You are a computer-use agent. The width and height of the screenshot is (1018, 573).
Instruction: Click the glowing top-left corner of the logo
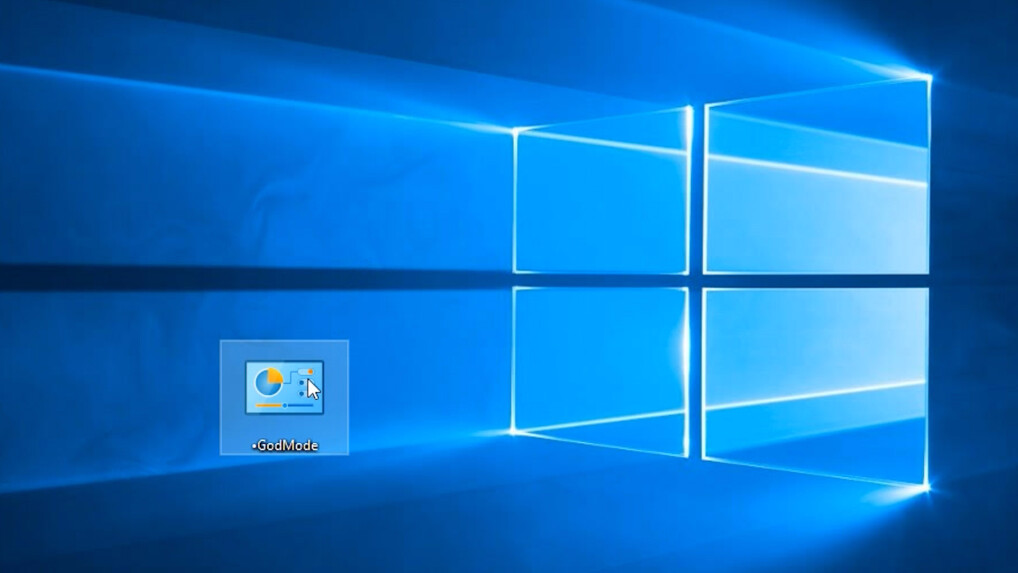(514, 131)
